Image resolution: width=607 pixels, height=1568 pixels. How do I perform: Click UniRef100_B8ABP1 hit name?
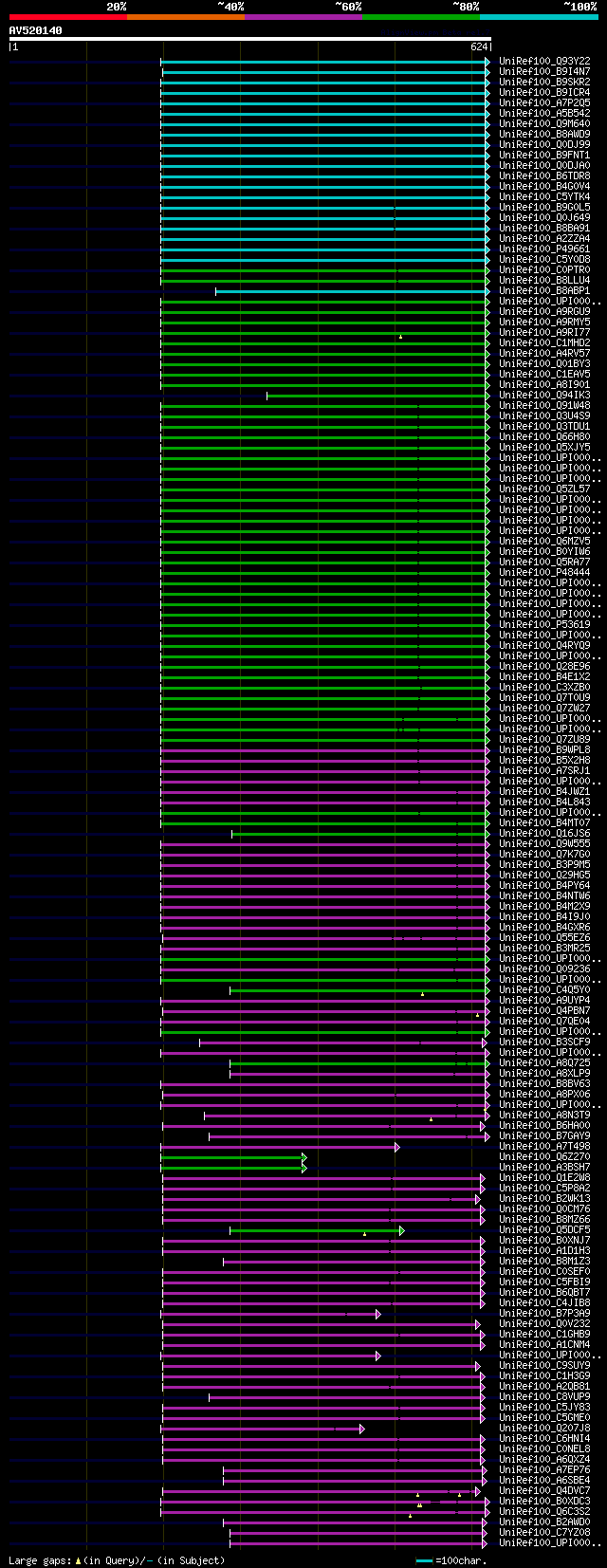point(544,290)
